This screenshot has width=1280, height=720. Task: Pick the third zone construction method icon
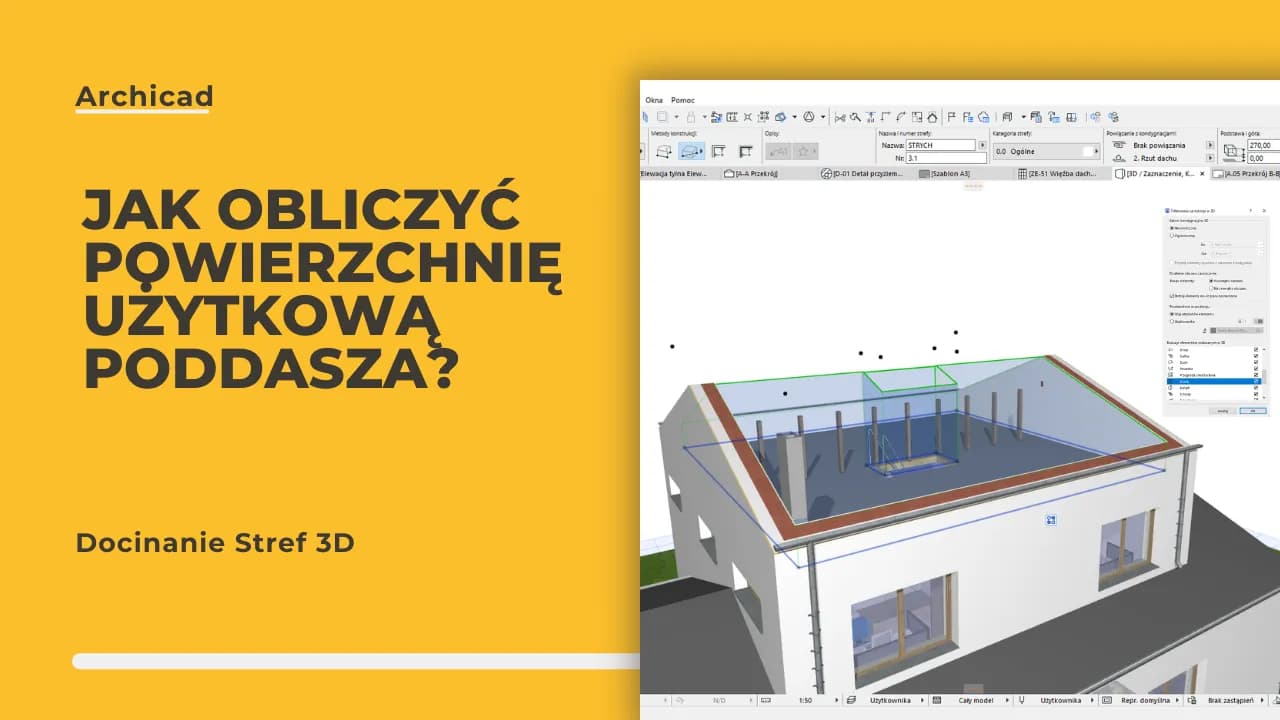pos(718,152)
